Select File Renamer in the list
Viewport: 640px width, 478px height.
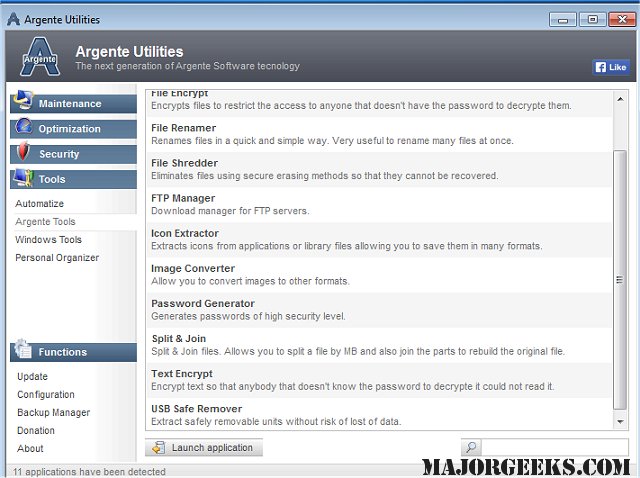[379, 135]
